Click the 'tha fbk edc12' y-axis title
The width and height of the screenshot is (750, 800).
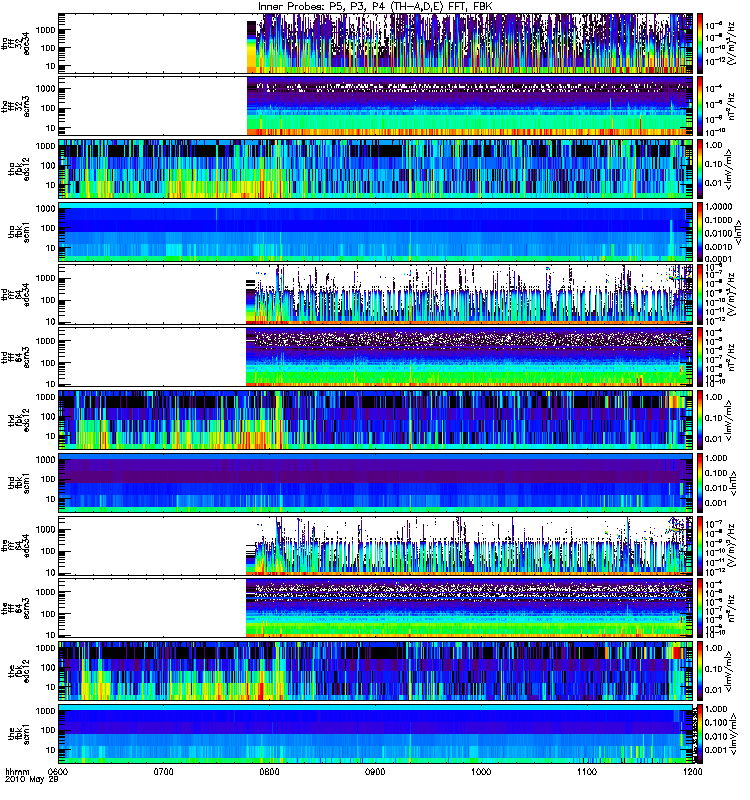point(19,169)
